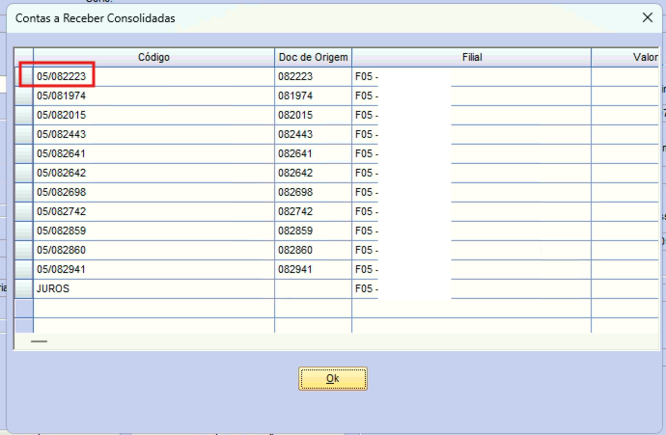Click the Filial column header
The height and width of the screenshot is (435, 666).
(471, 57)
